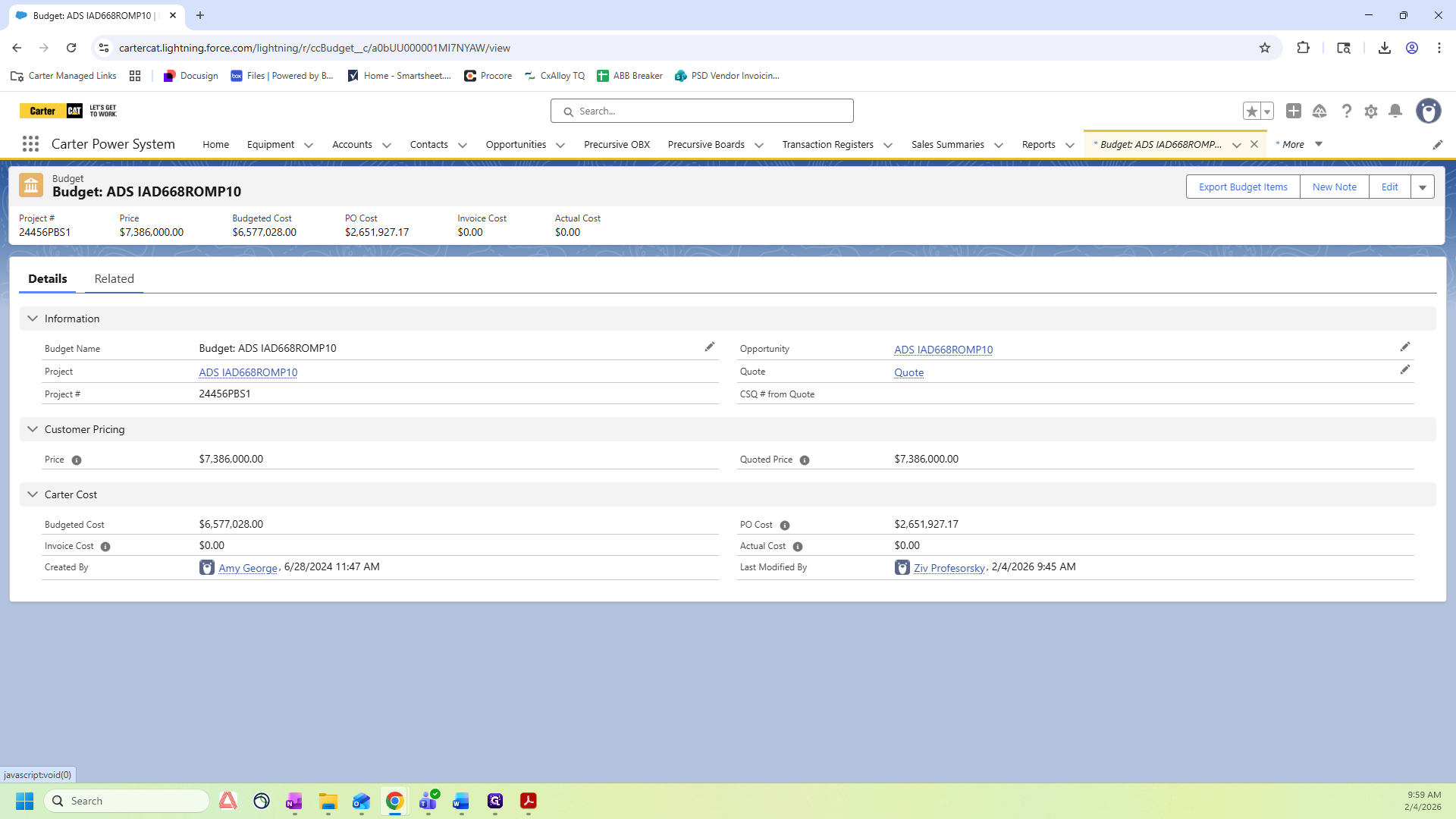The height and width of the screenshot is (819, 1456).
Task: Collapse the Customer Pricing section
Action: pyautogui.click(x=33, y=429)
